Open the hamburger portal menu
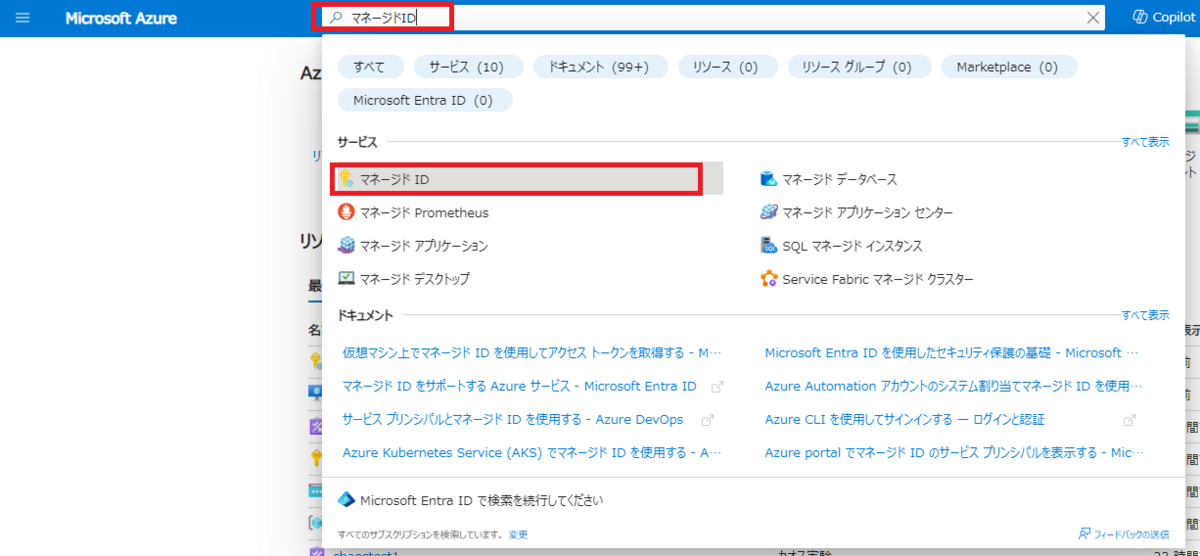This screenshot has width=1200, height=556. pyautogui.click(x=22, y=18)
